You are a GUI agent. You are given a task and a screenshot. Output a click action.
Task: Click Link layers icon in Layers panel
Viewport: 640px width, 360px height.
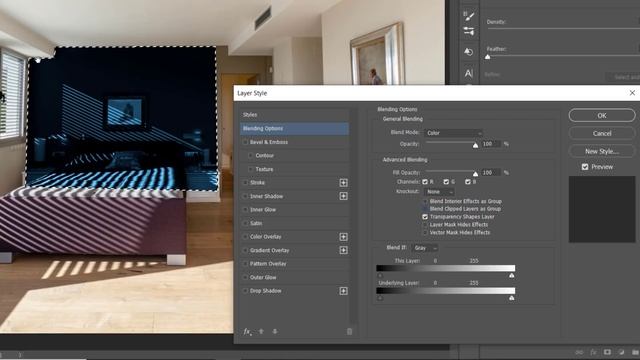click(x=579, y=352)
